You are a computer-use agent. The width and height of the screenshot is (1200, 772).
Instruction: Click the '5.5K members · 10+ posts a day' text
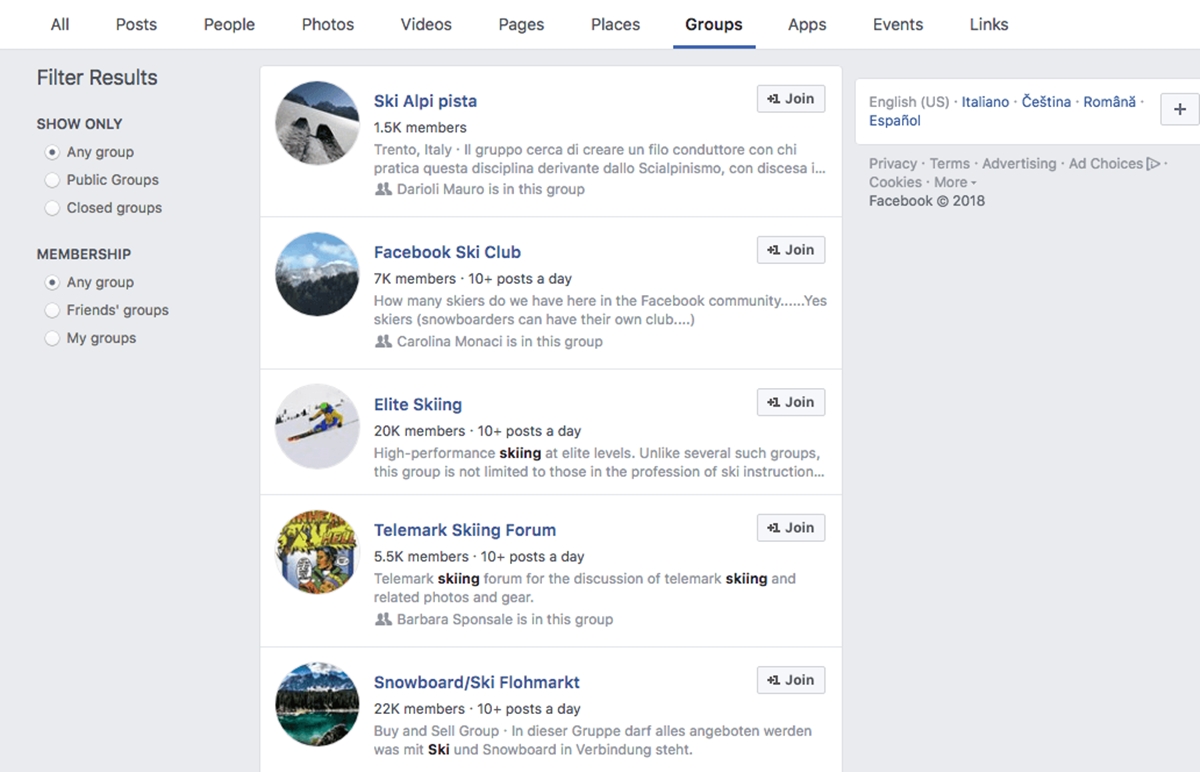[x=479, y=556]
